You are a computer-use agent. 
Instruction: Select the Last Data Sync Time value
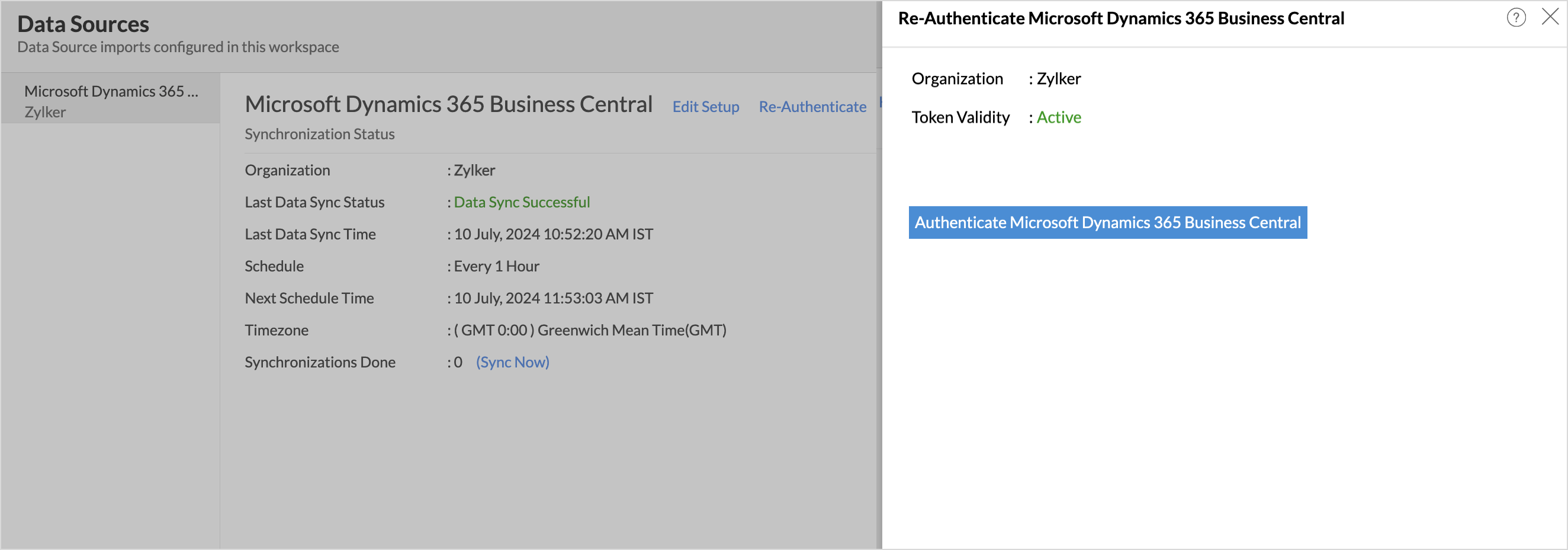click(x=552, y=234)
